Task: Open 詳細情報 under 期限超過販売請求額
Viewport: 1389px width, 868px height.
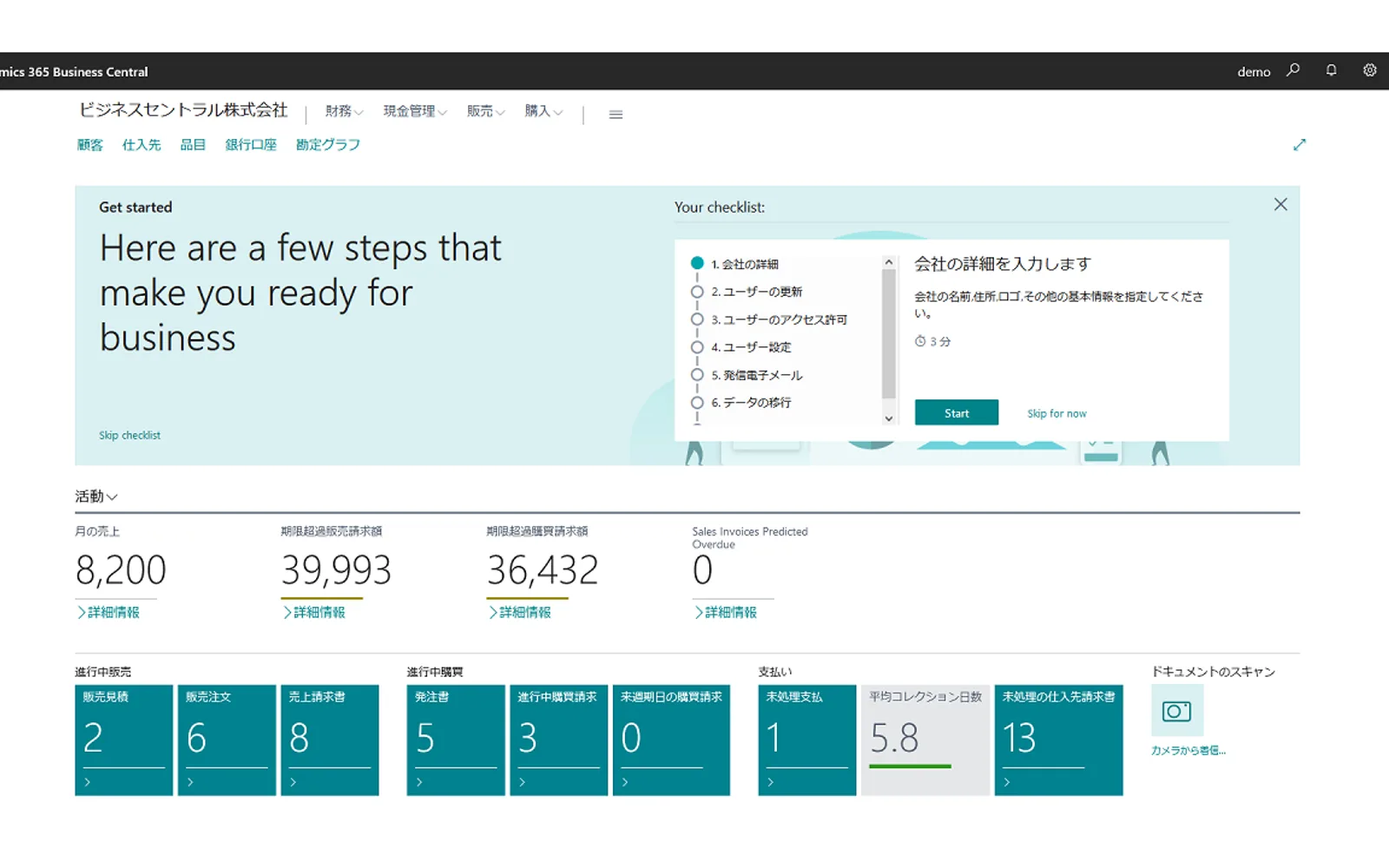Action: (314, 613)
